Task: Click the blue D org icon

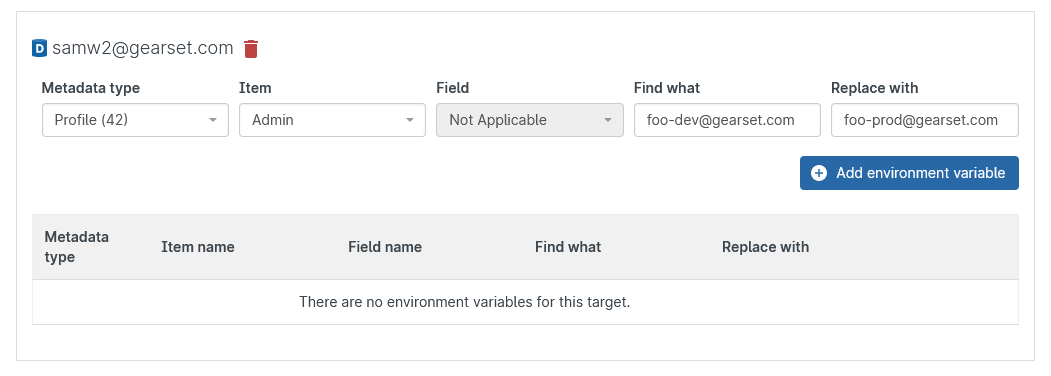Action: point(40,48)
